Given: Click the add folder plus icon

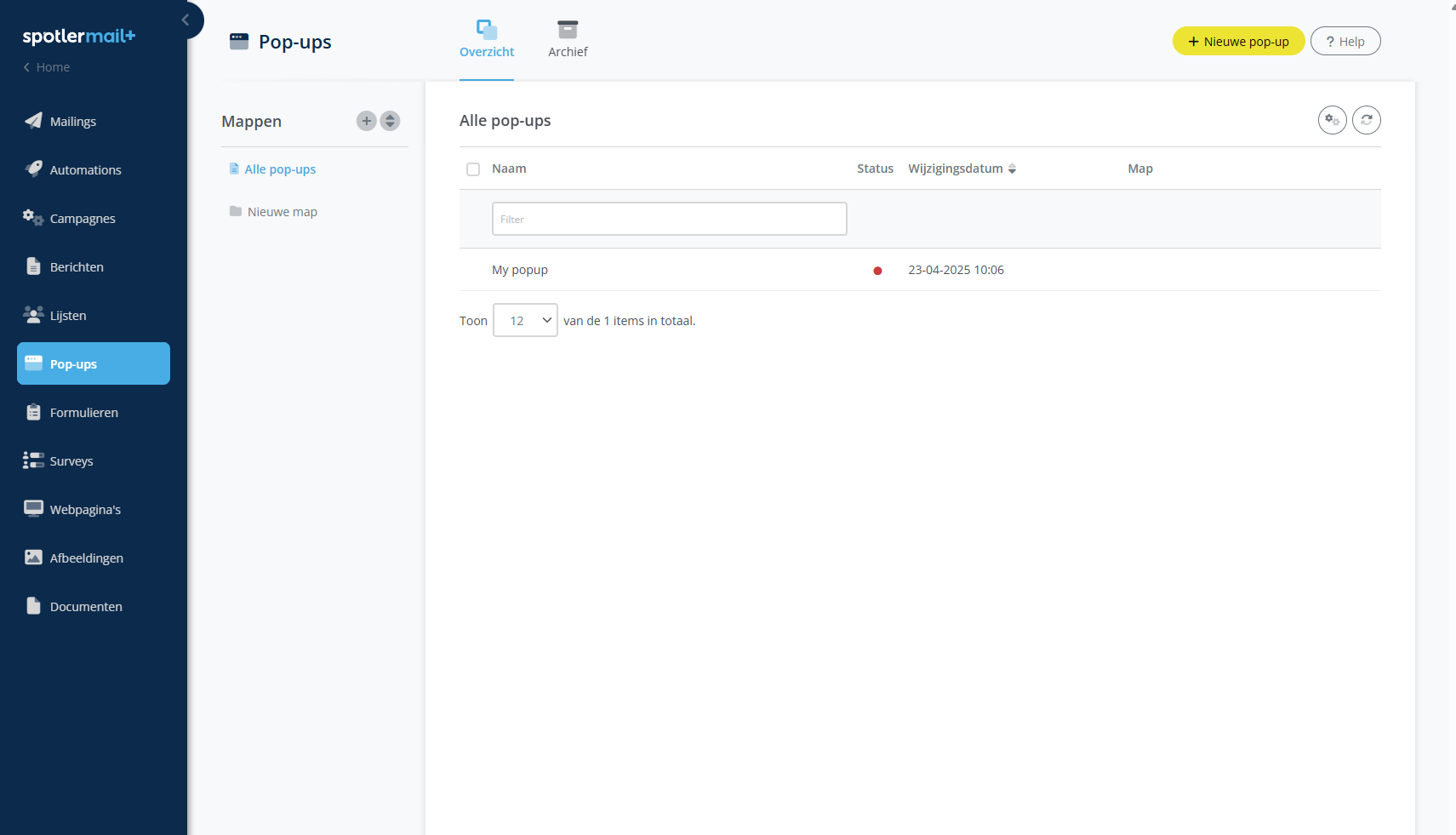Looking at the screenshot, I should tap(366, 121).
